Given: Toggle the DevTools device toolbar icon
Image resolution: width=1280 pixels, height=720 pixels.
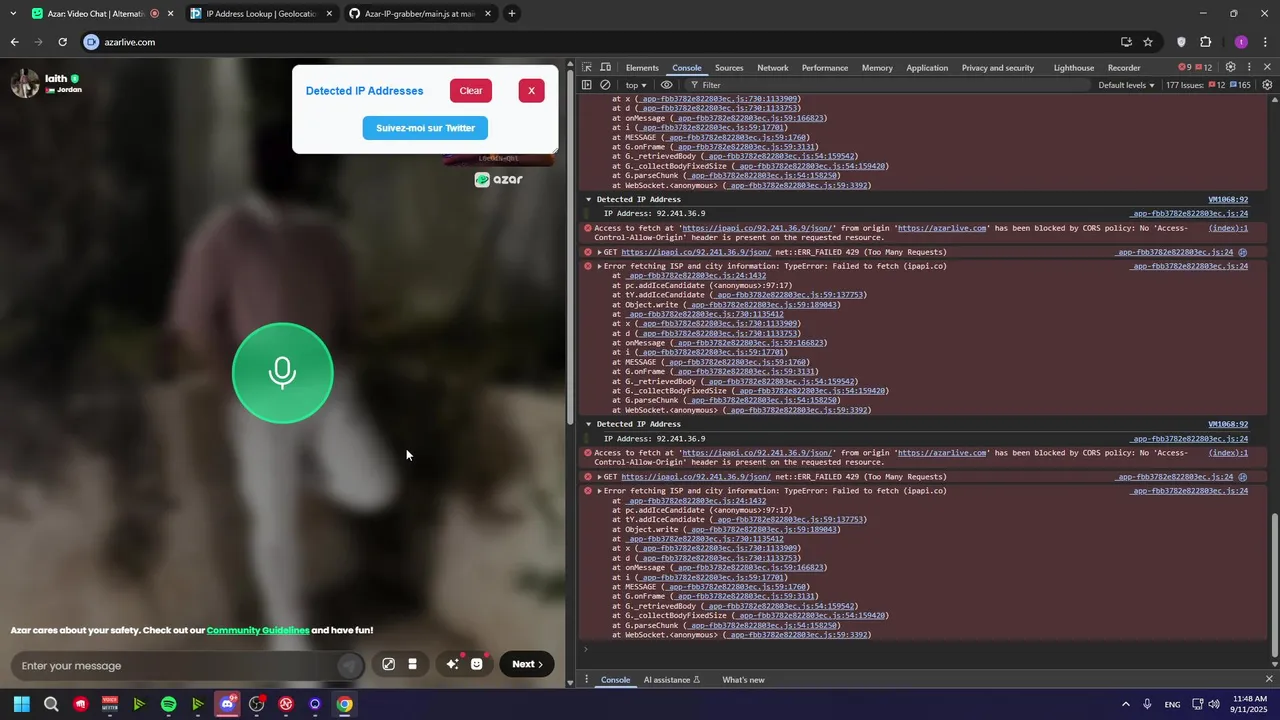Looking at the screenshot, I should click(606, 68).
